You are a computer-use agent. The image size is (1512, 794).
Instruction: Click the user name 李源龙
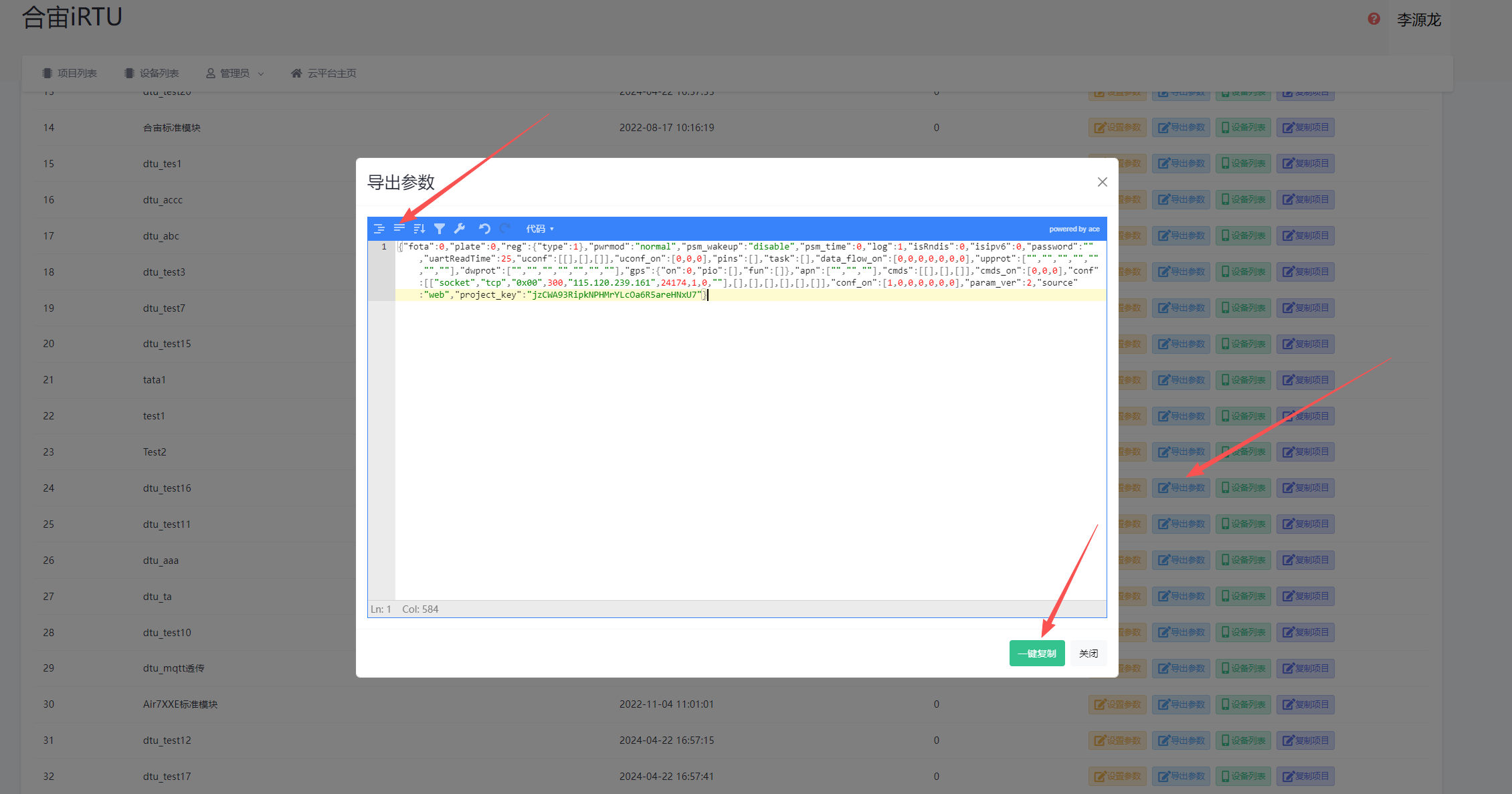[1419, 20]
